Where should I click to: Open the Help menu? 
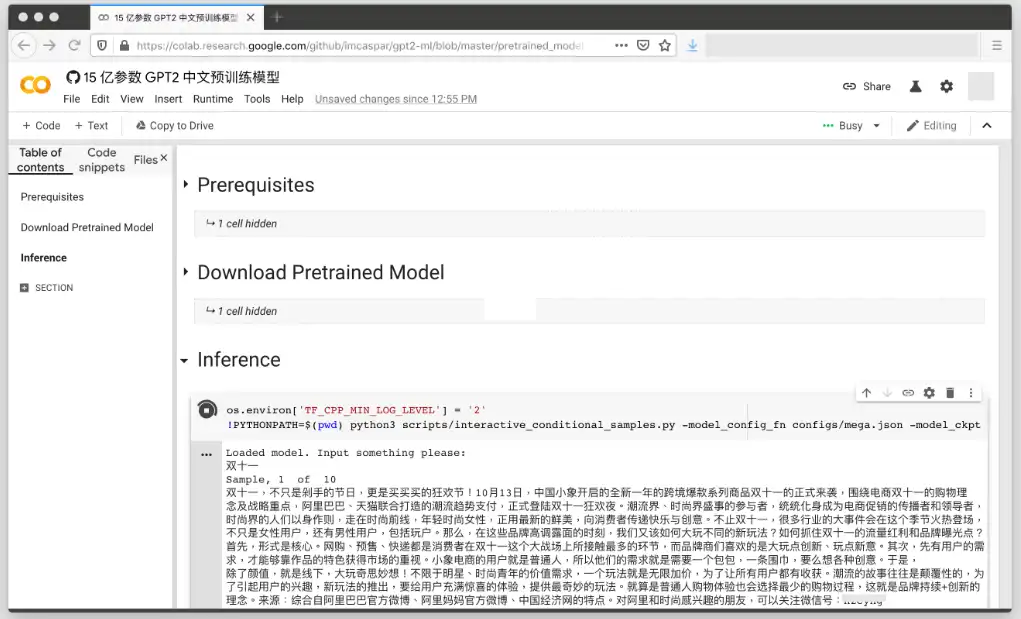pos(292,99)
